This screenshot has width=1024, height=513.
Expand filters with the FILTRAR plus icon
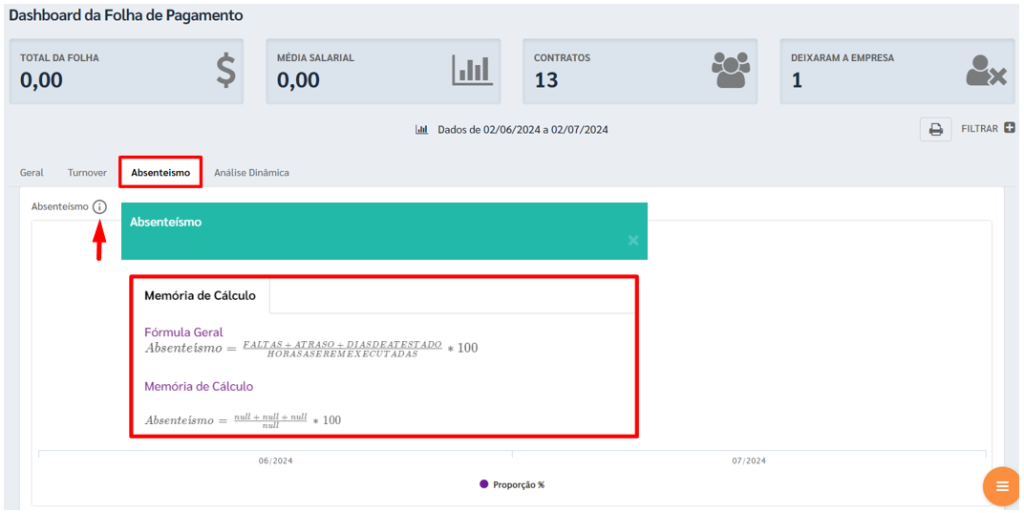pyautogui.click(x=1009, y=128)
